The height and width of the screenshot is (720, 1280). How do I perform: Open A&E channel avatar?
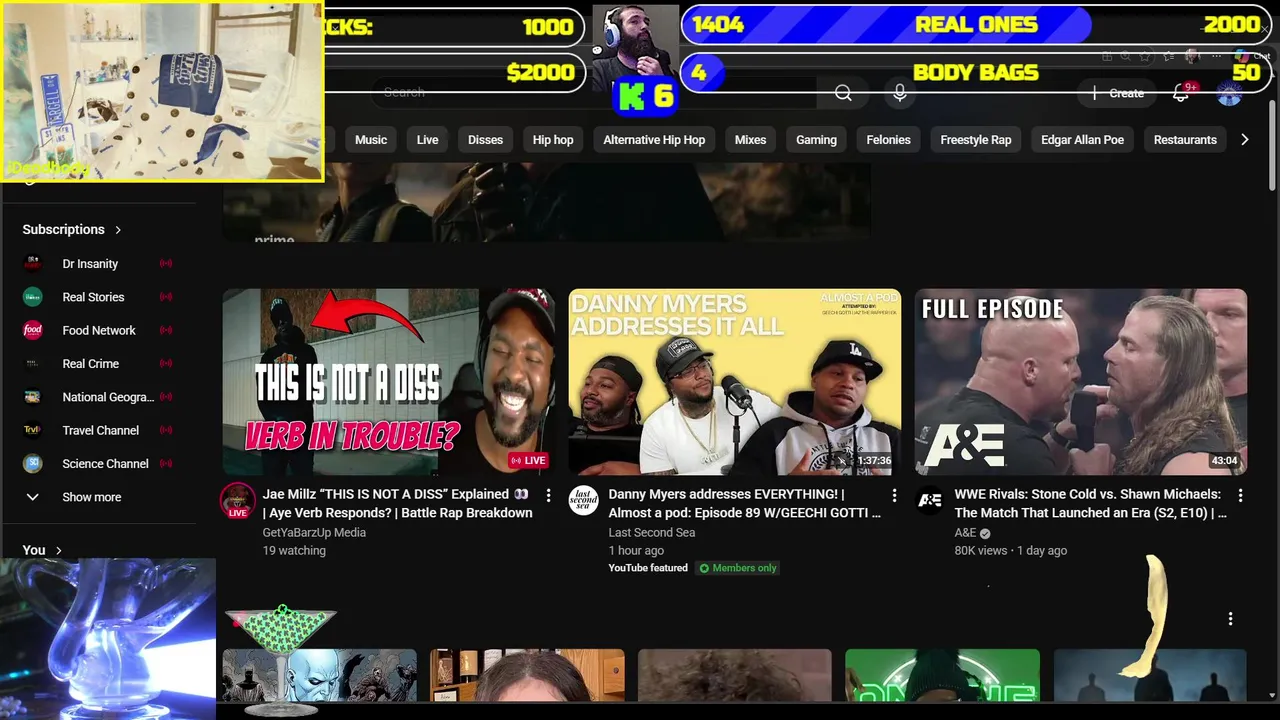[930, 501]
